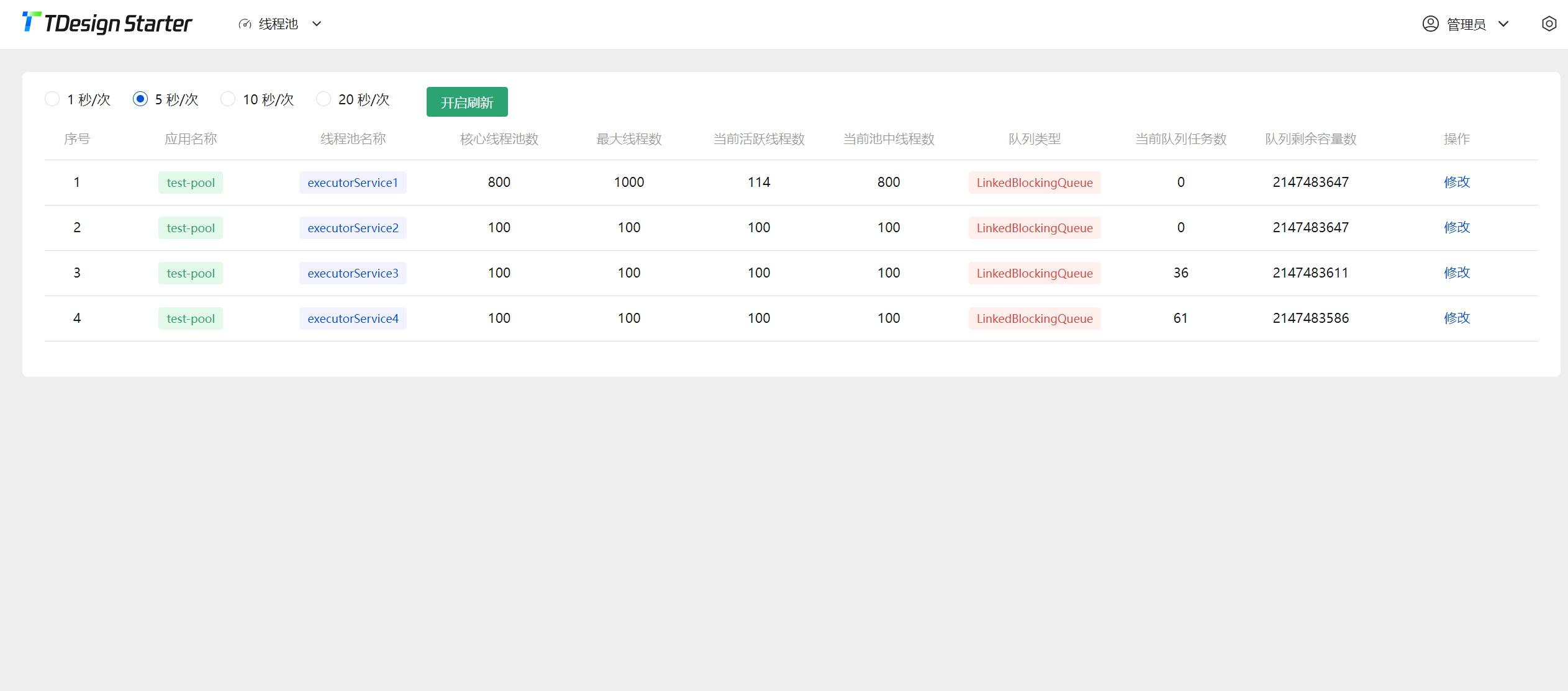Viewport: 1568px width, 691px height.
Task: Click the user avatar icon beside 管理员
Action: pyautogui.click(x=1430, y=24)
